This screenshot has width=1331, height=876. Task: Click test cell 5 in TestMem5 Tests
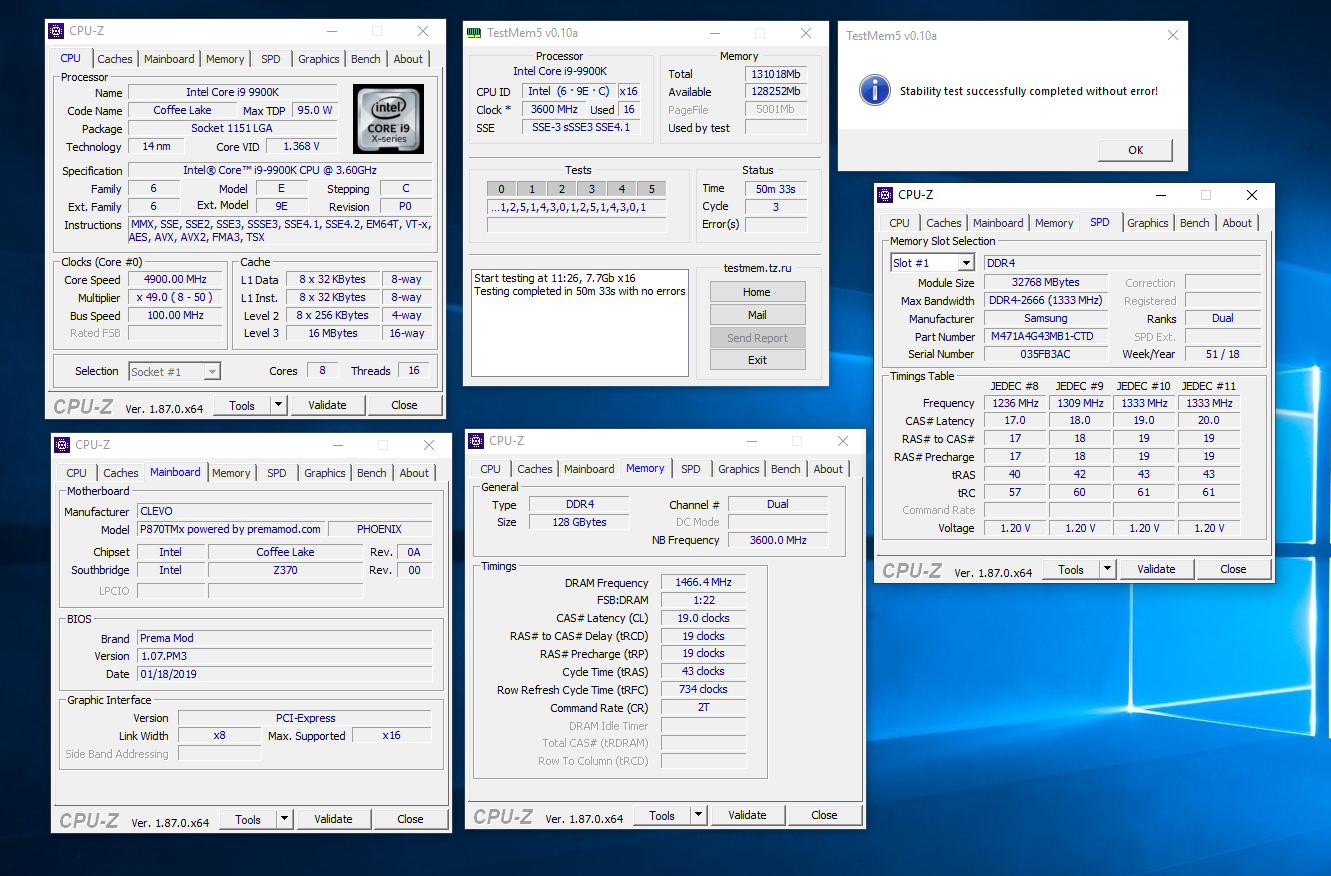(x=652, y=189)
